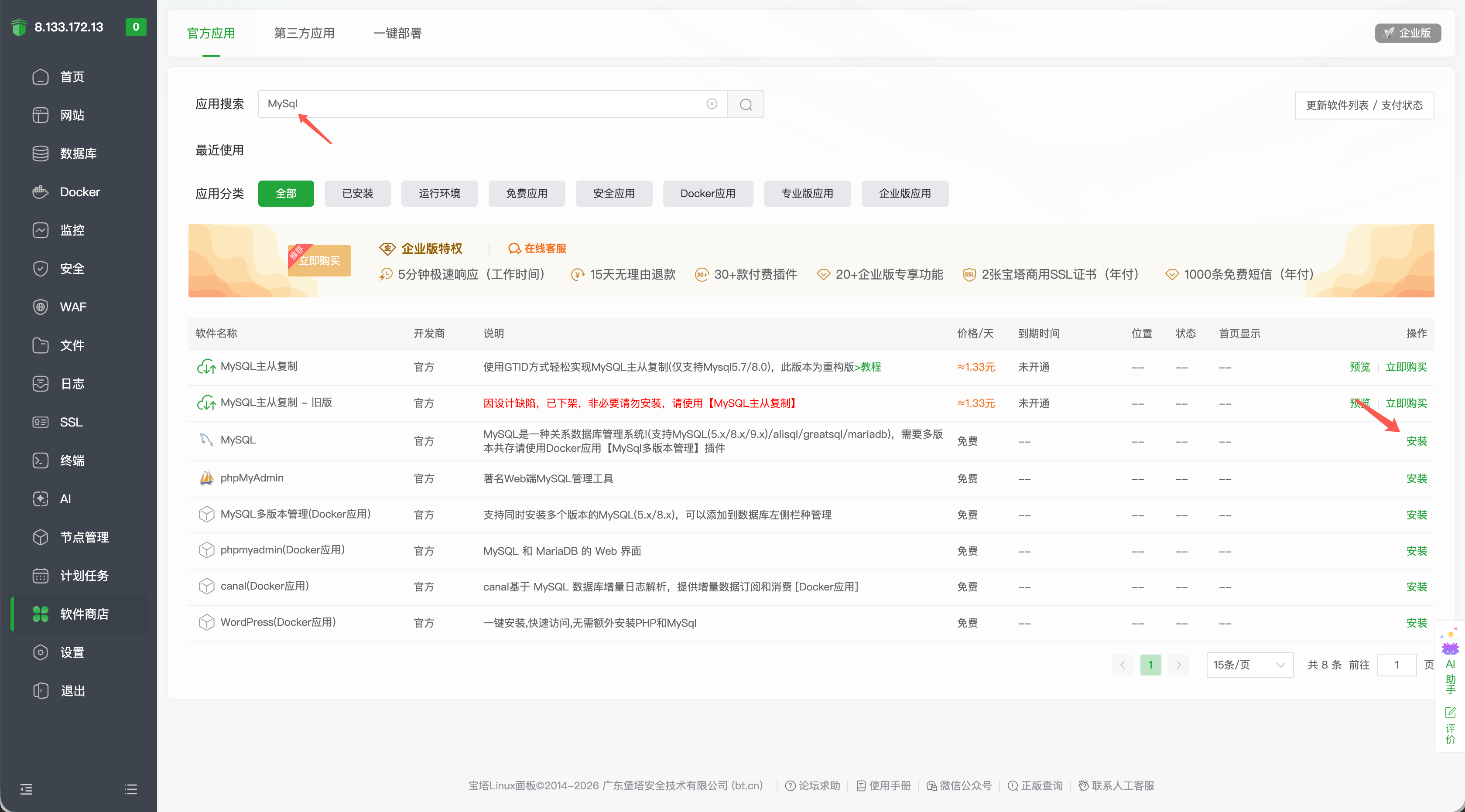Open 使用手册 footer link
Viewport: 1465px width, 812px height.
(x=884, y=786)
